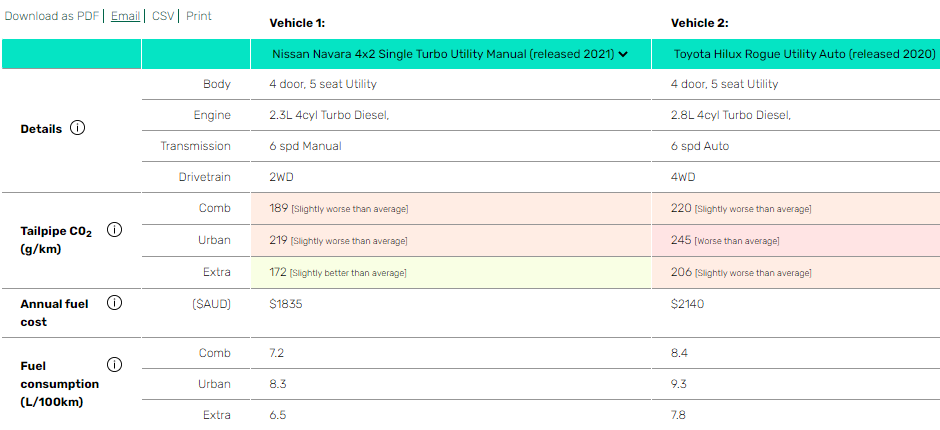Viewport: 940px width, 430px height.
Task: Print the comparison table
Action: 198,16
